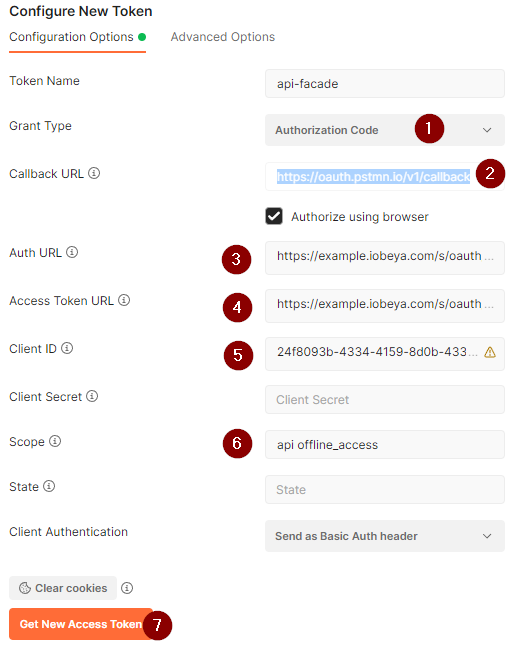The width and height of the screenshot is (516, 648).
Task: Click info icon next to Clear cookies
Action: tap(127, 588)
